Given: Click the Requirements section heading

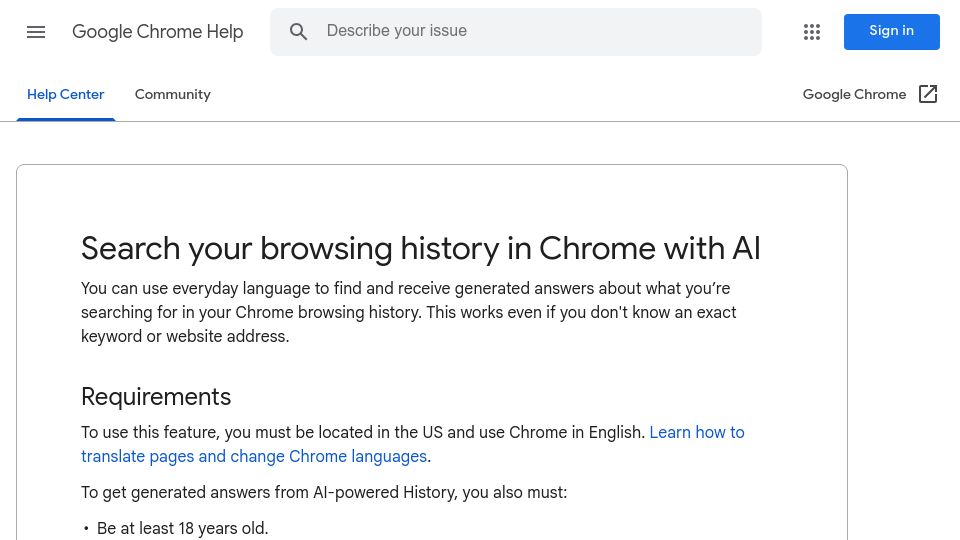Looking at the screenshot, I should [x=156, y=397].
